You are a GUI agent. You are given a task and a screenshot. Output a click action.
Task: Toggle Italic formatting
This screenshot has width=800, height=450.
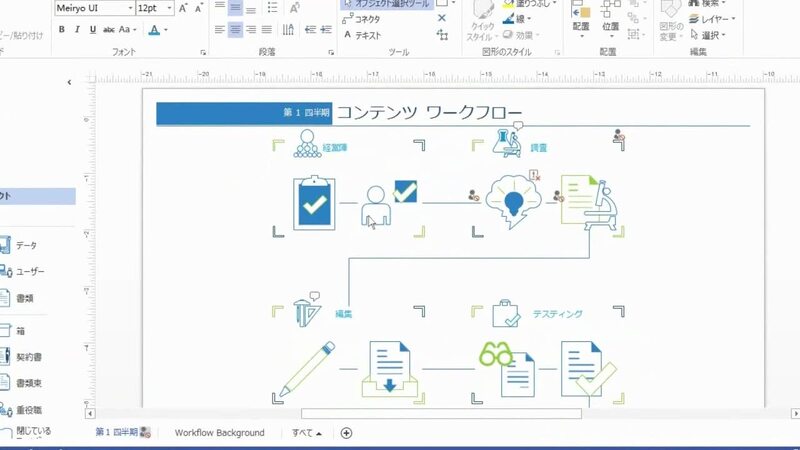pyautogui.click(x=77, y=30)
